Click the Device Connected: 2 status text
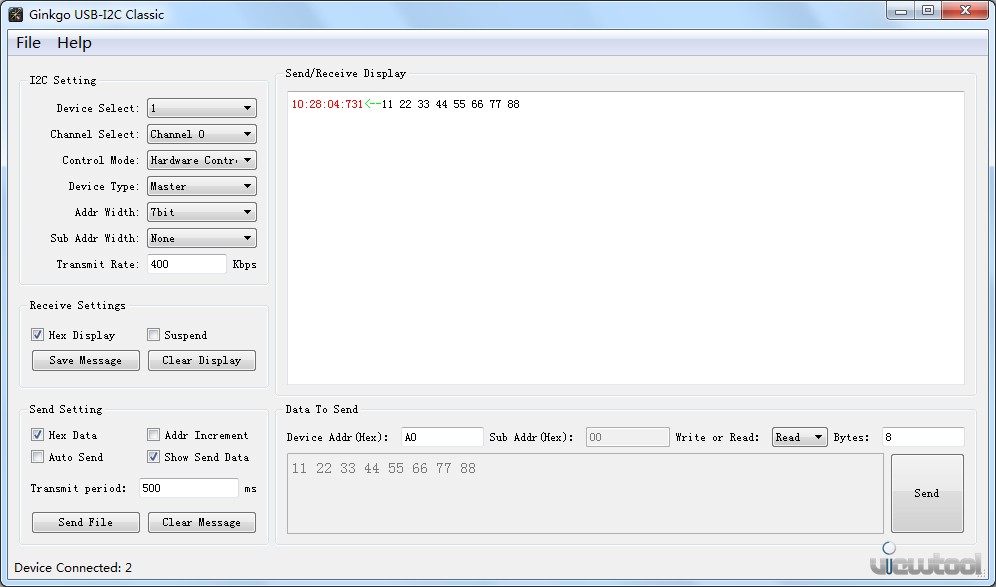 [73, 567]
